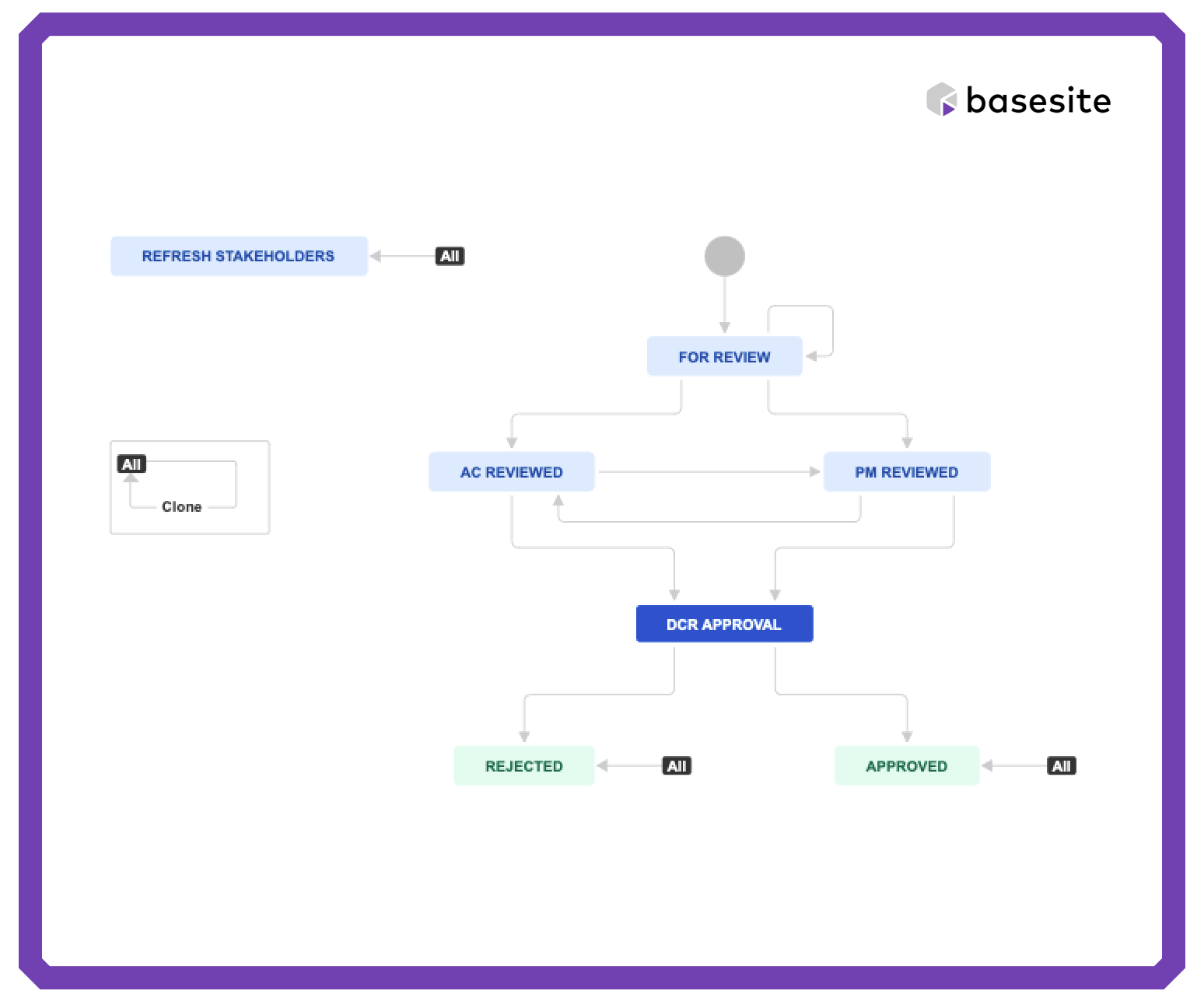Click the gray start circle node
This screenshot has height=1008, width=1204.
click(x=724, y=257)
